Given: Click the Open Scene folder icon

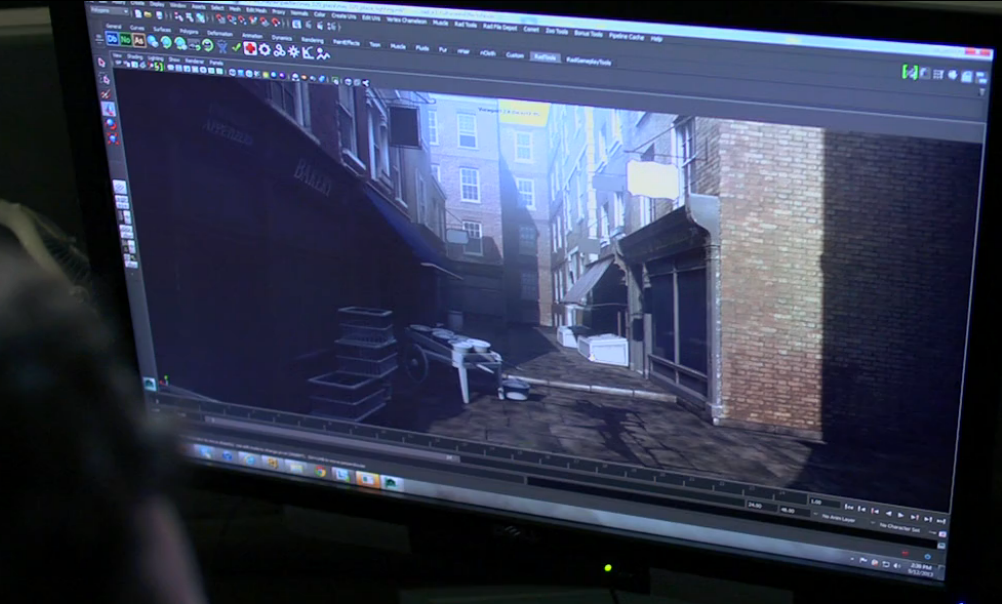Looking at the screenshot, I should [148, 15].
